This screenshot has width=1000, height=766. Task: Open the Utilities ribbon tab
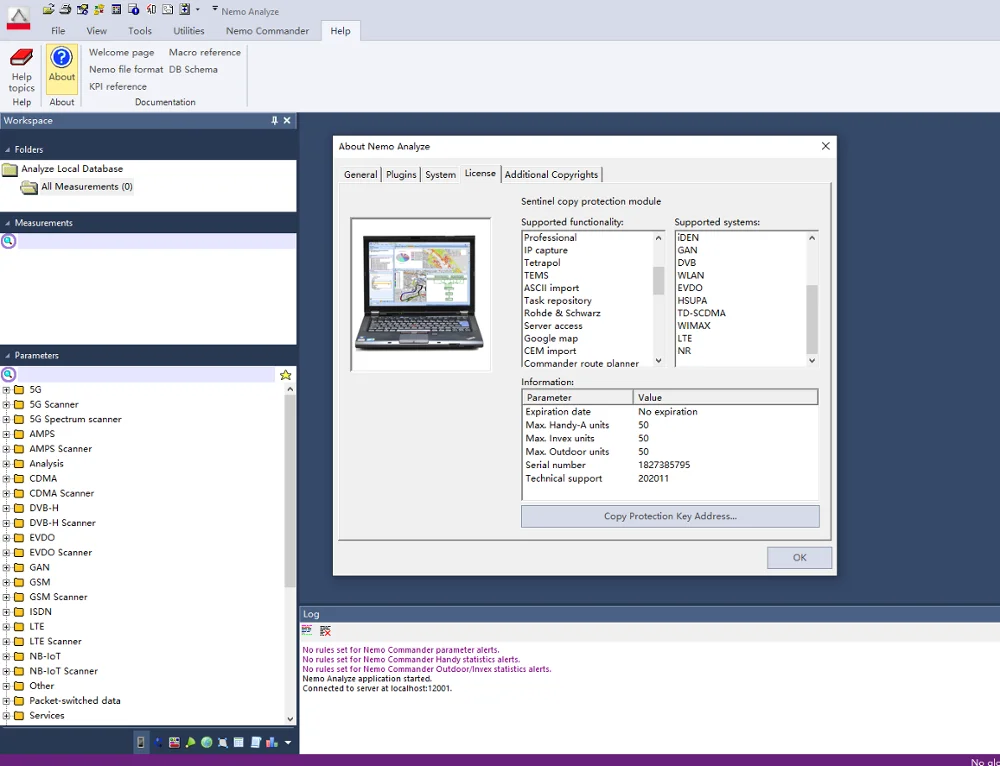[189, 31]
